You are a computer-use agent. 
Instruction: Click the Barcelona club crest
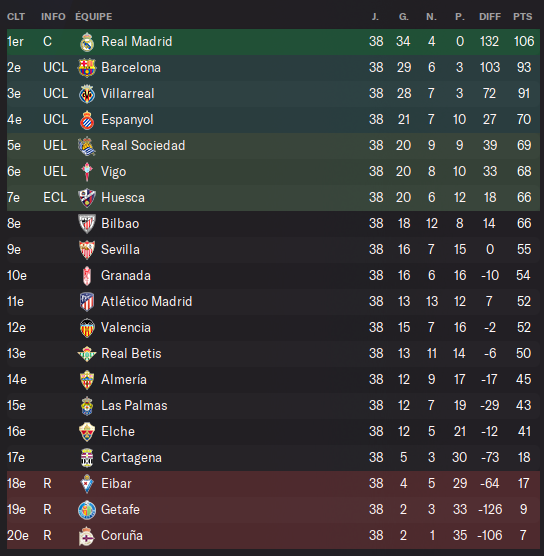(x=87, y=68)
